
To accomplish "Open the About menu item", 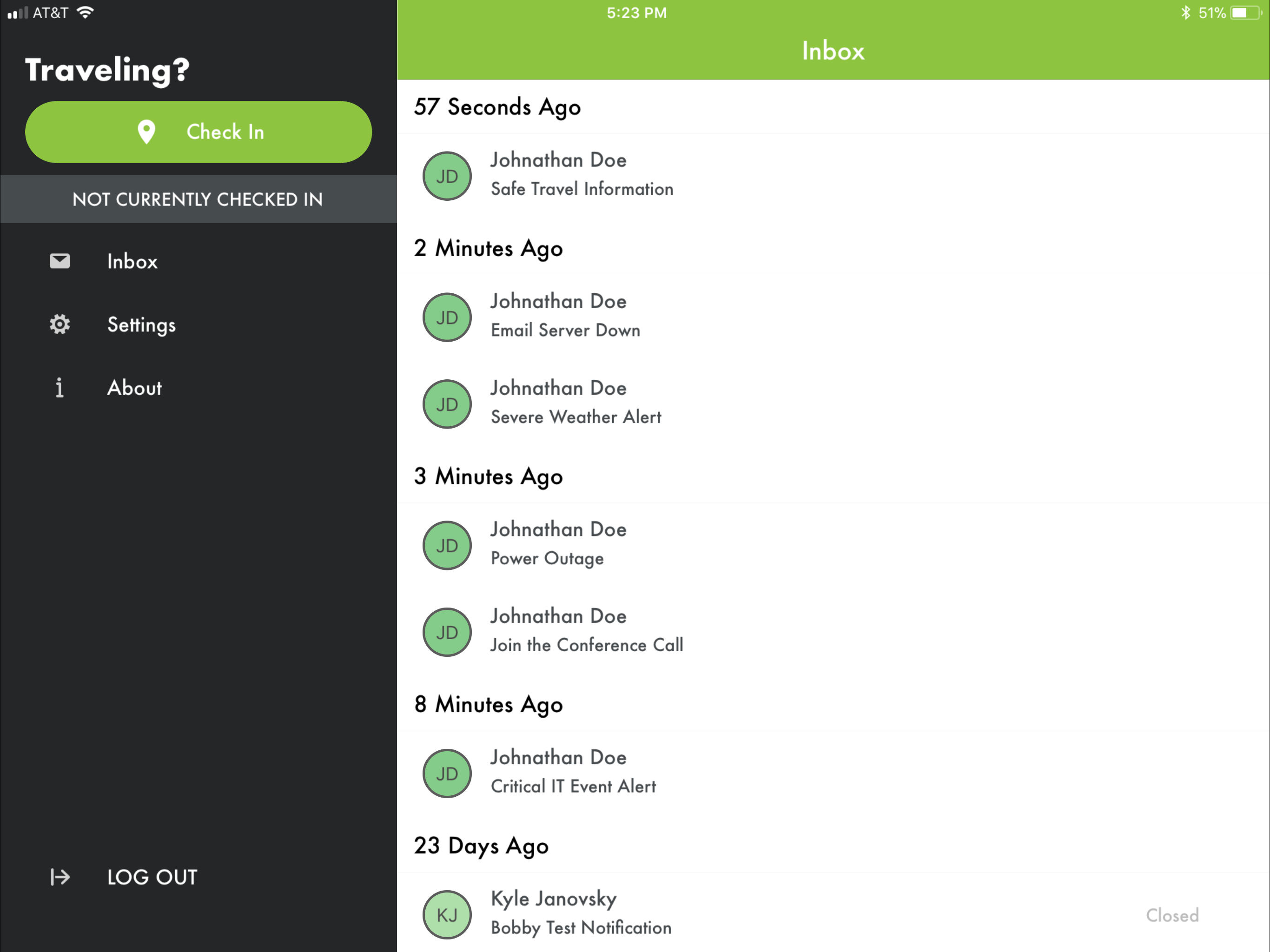I will (x=198, y=388).
